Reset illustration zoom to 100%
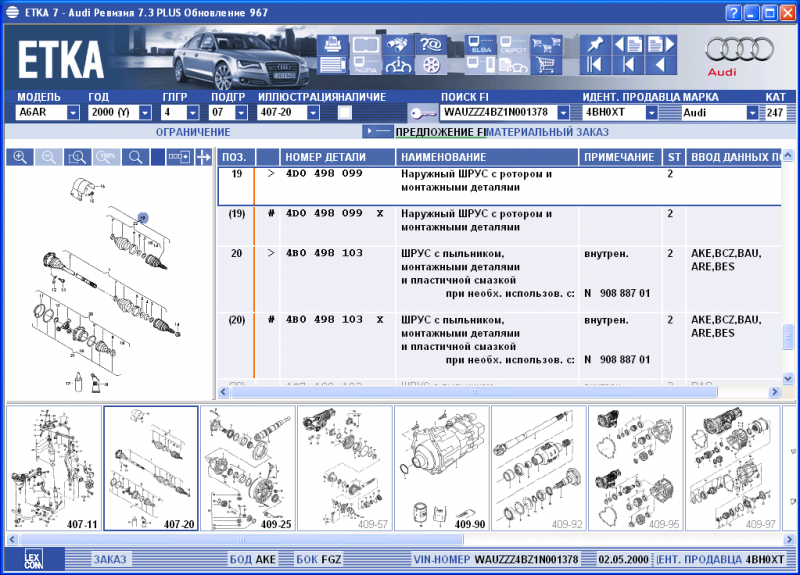800x575 pixels. coord(107,157)
